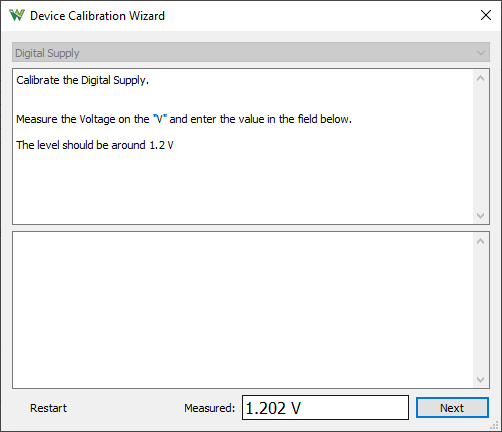The image size is (502, 432).
Task: Click the line 'Measure the Voltage on the "V"'
Action: 184,119
